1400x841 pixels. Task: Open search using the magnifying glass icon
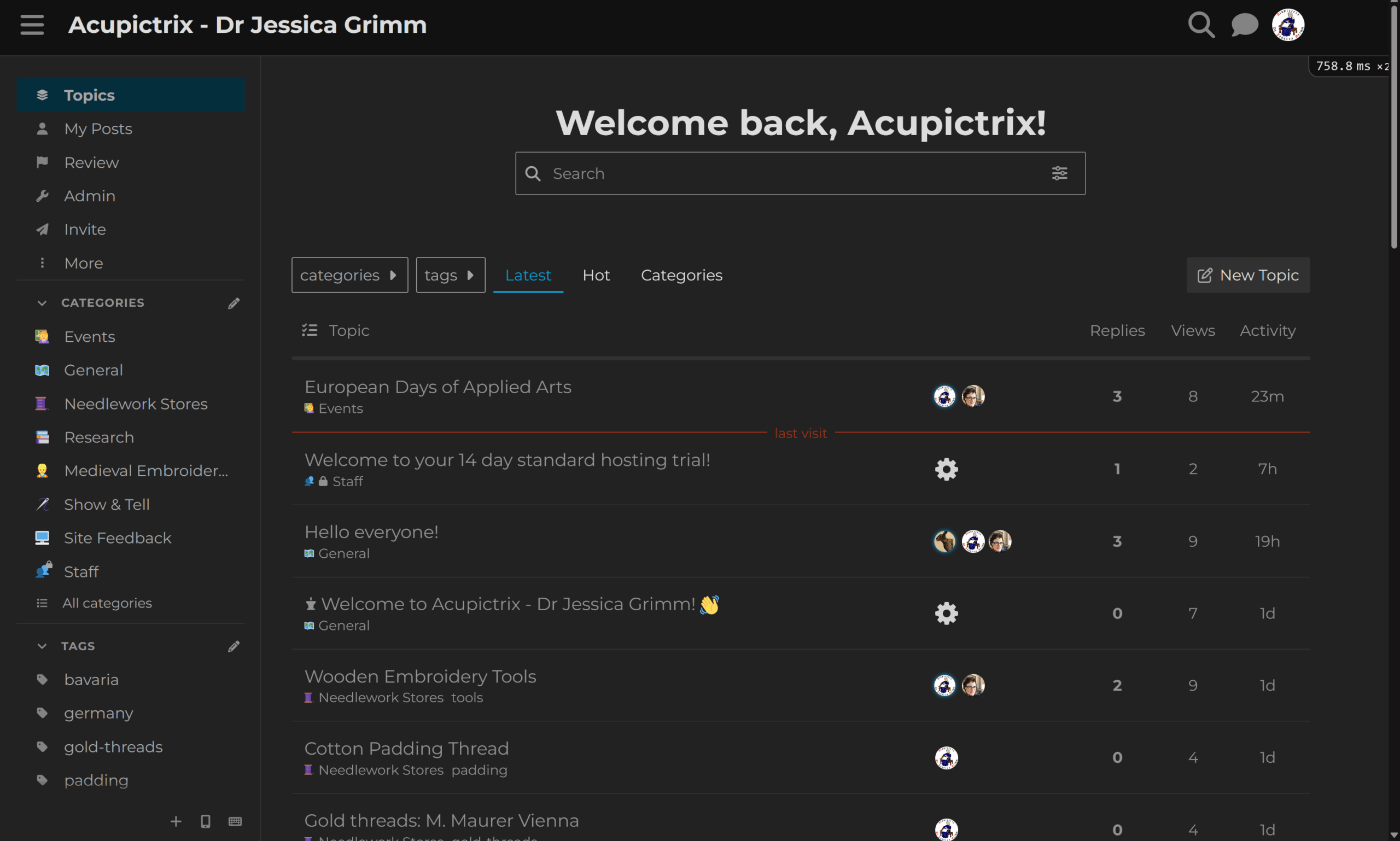point(1200,25)
